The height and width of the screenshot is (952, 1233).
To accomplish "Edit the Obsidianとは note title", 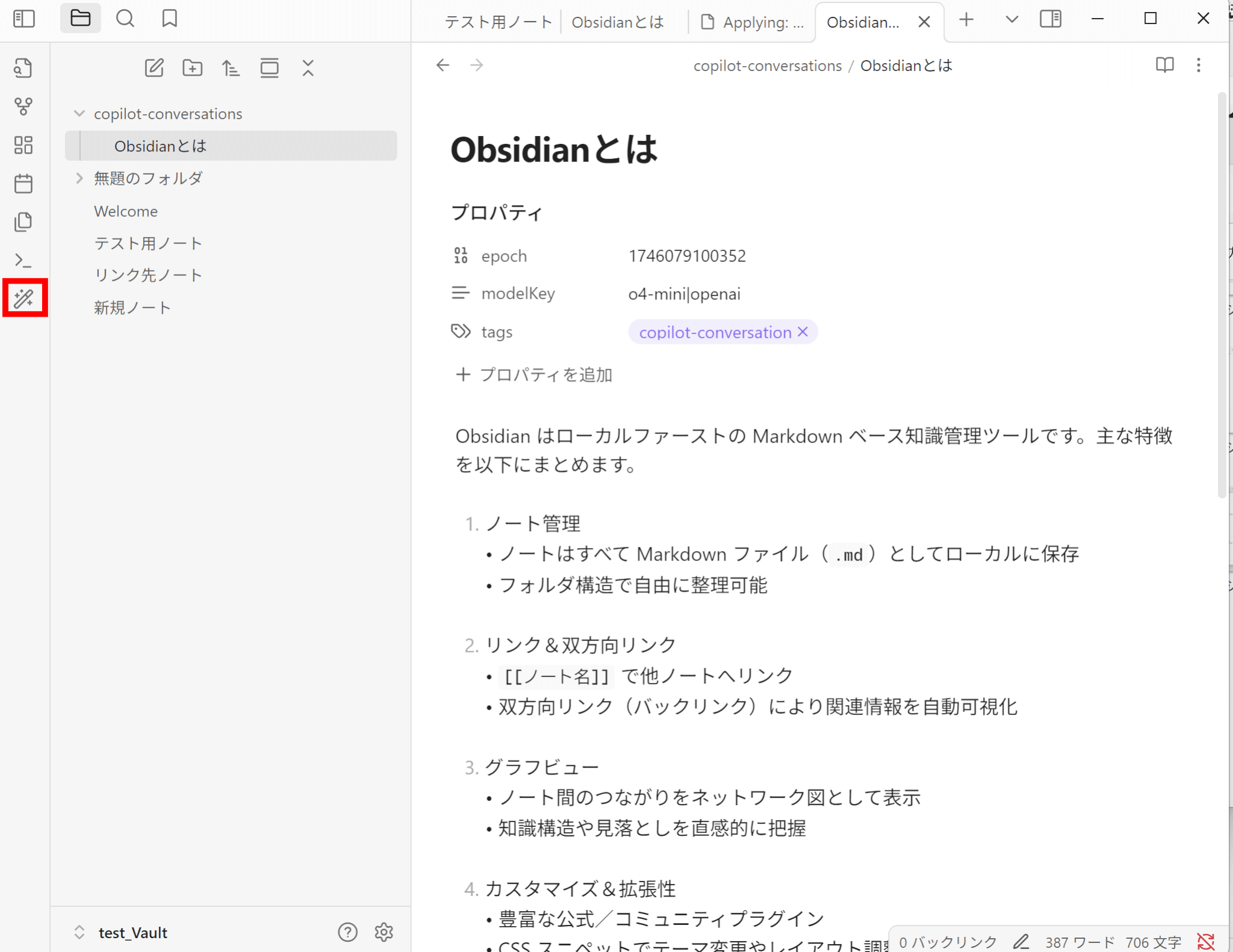I will point(554,149).
